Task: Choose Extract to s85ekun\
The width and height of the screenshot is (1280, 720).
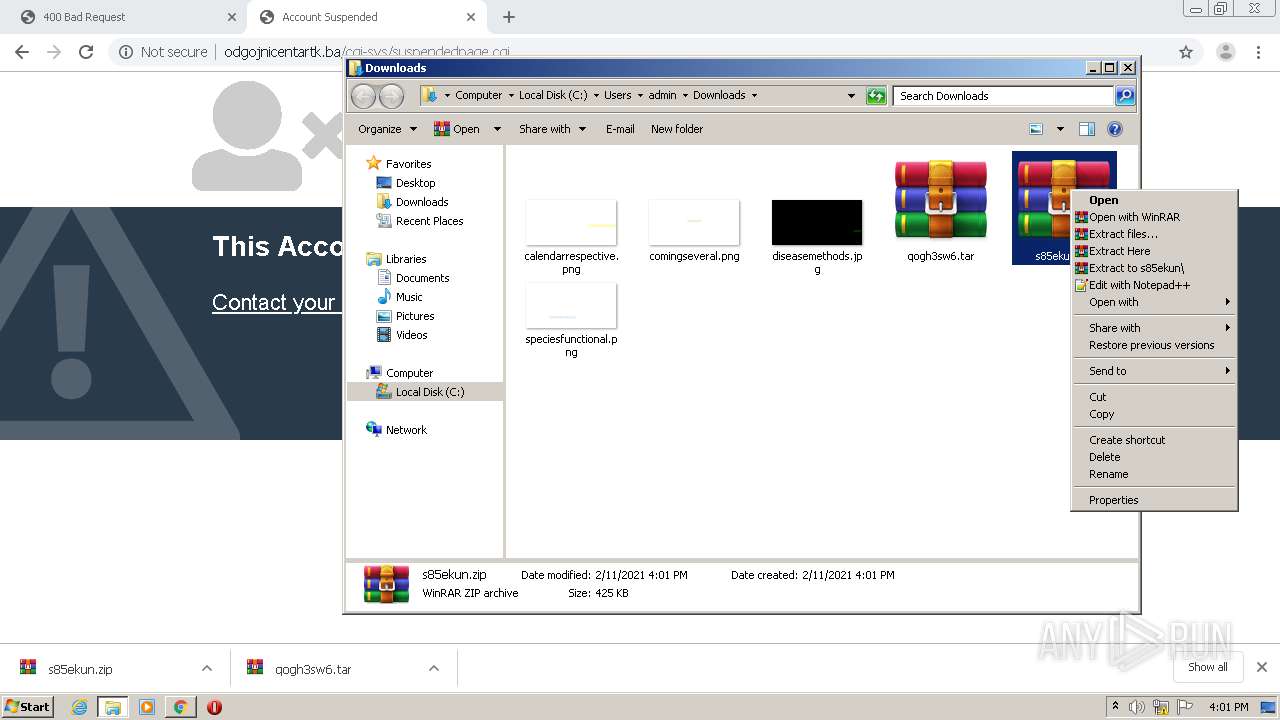Action: click(1154, 268)
